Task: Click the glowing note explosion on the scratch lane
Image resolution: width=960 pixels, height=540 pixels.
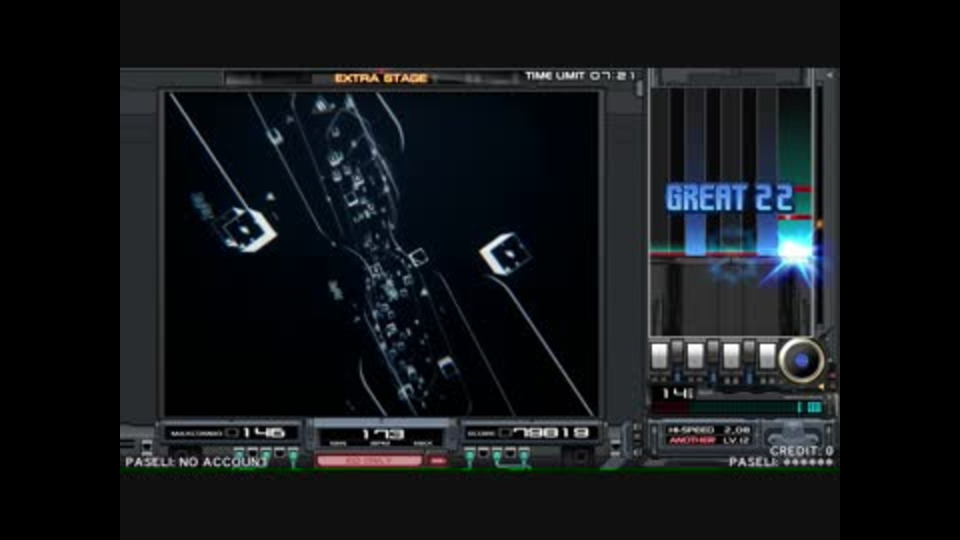Action: [795, 252]
